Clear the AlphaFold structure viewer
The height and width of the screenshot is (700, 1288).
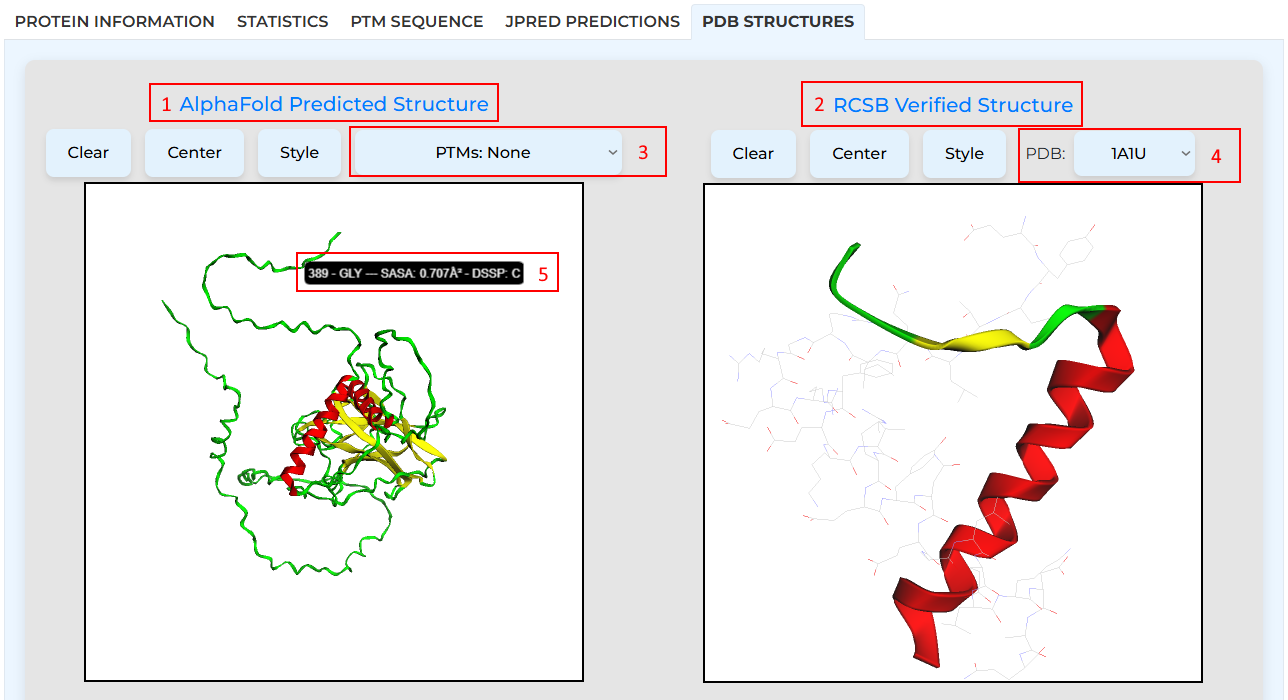click(88, 153)
